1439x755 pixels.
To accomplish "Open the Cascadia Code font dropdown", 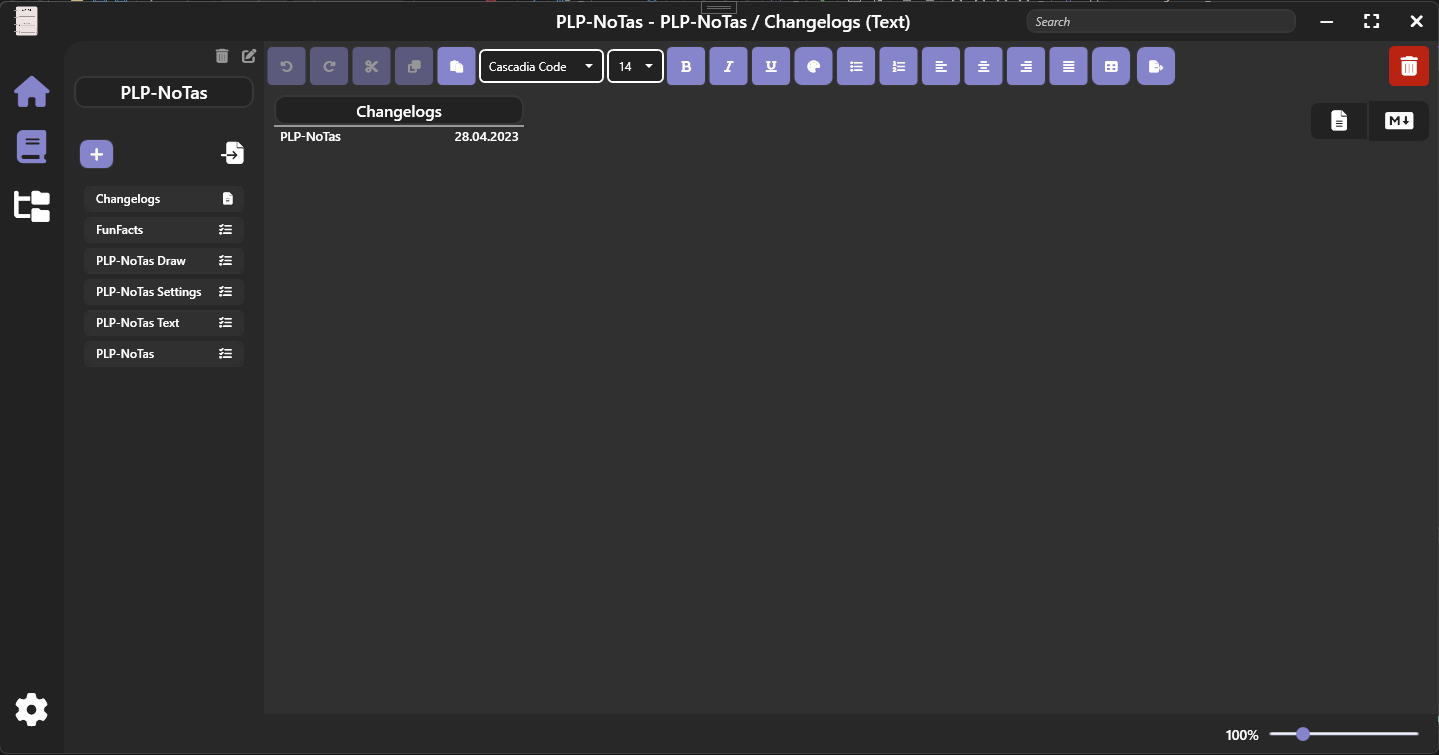I will point(541,65).
